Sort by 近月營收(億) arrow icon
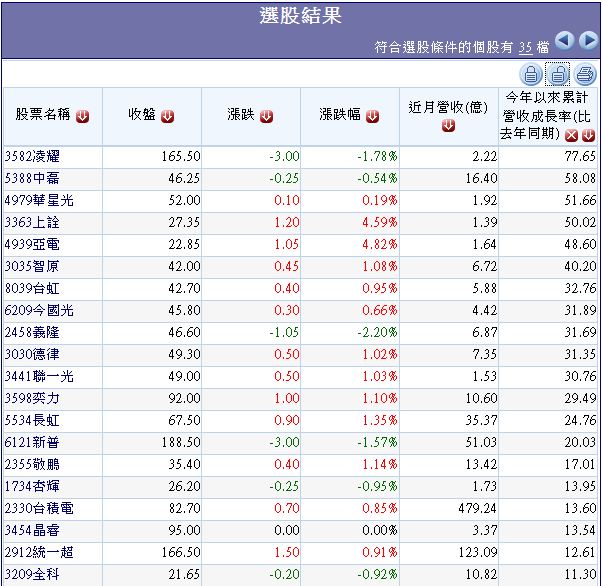Screen dimensions: 602x586 pyautogui.click(x=448, y=126)
